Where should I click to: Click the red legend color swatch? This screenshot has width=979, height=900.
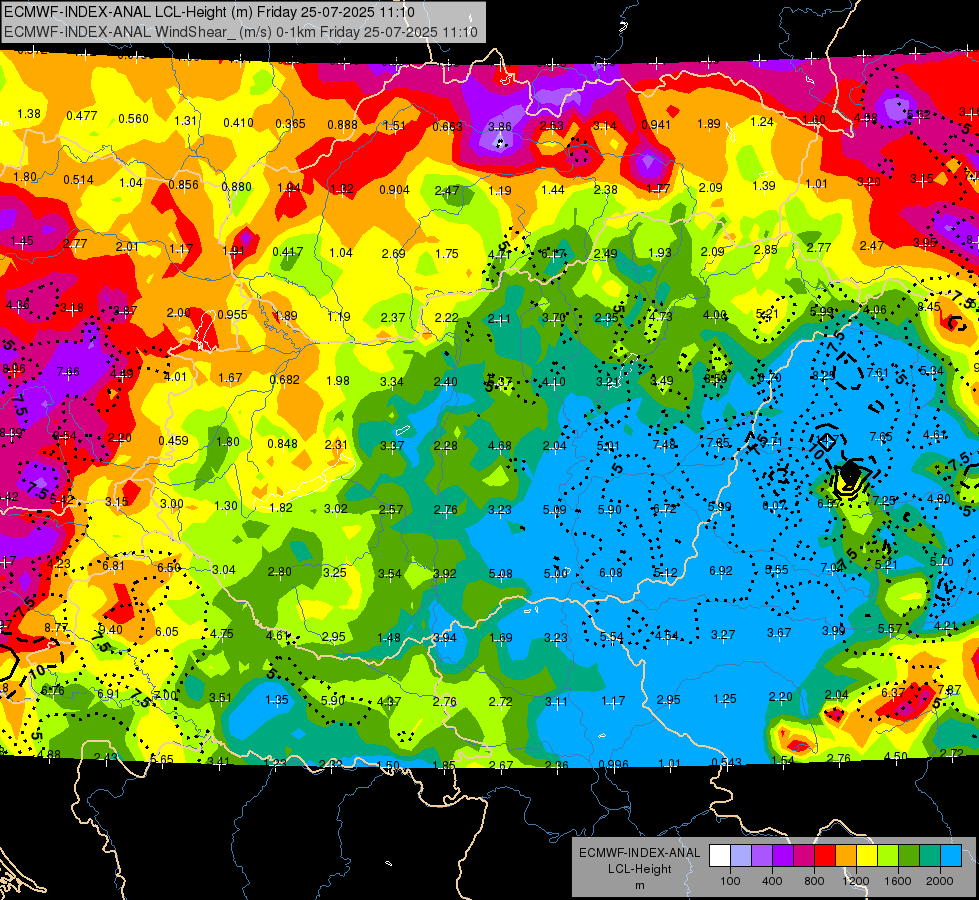click(x=825, y=855)
